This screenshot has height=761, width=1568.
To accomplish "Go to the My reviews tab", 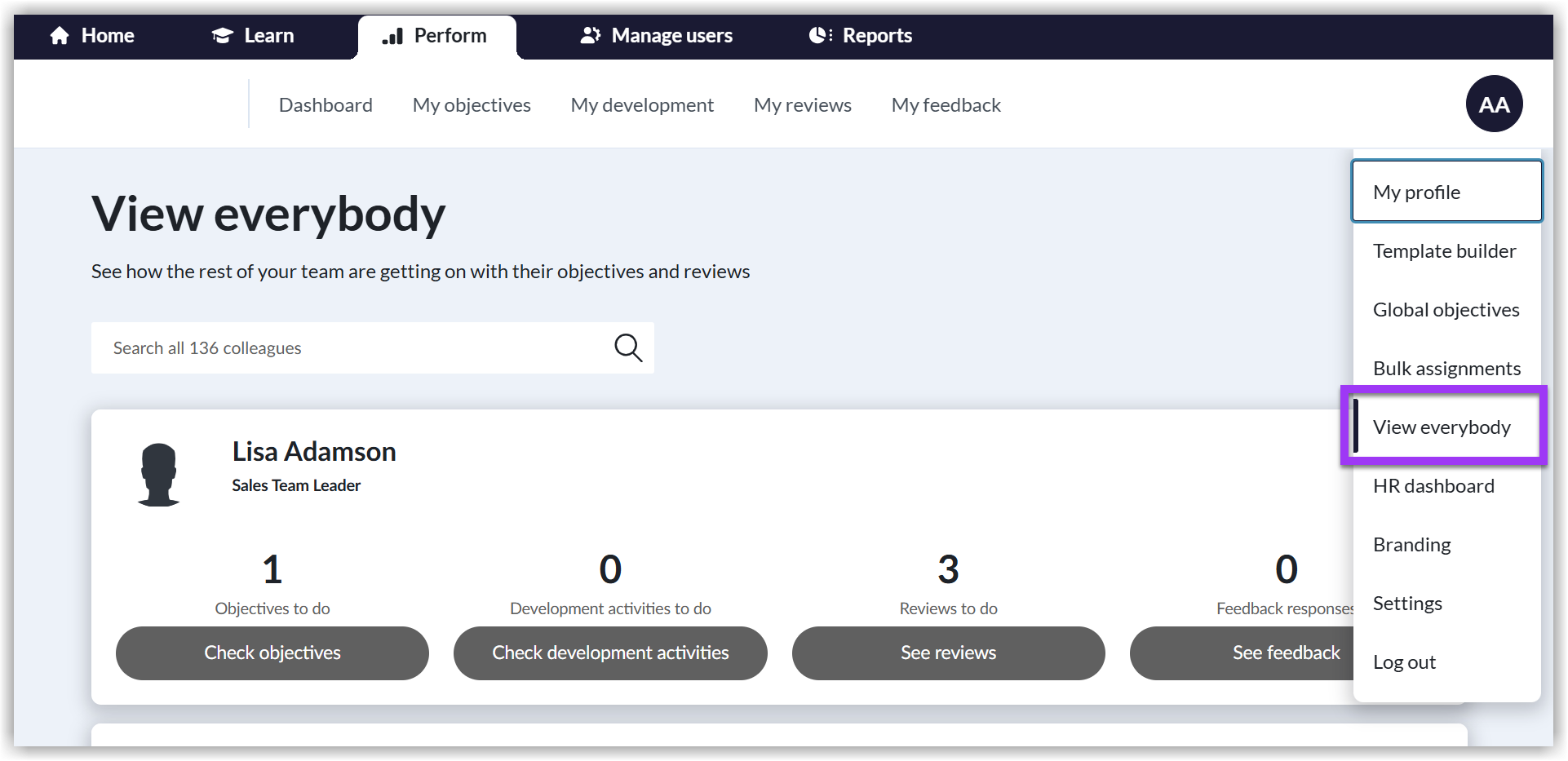I will click(802, 105).
